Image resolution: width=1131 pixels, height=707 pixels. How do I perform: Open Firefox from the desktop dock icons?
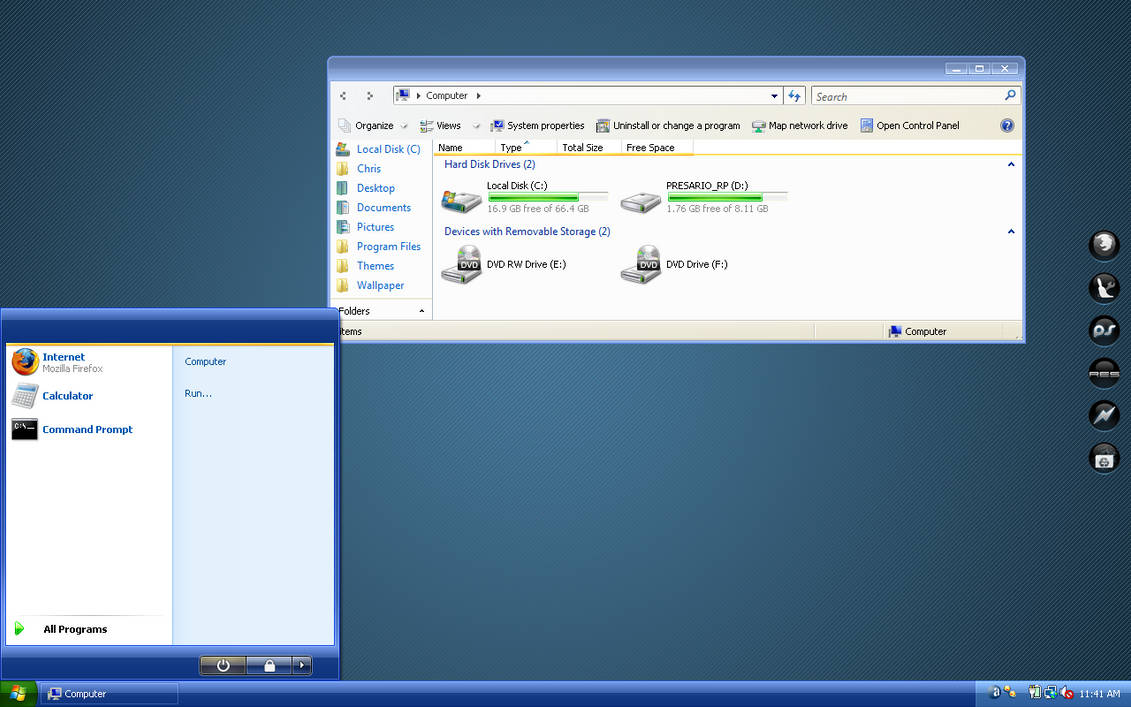tap(1103, 245)
